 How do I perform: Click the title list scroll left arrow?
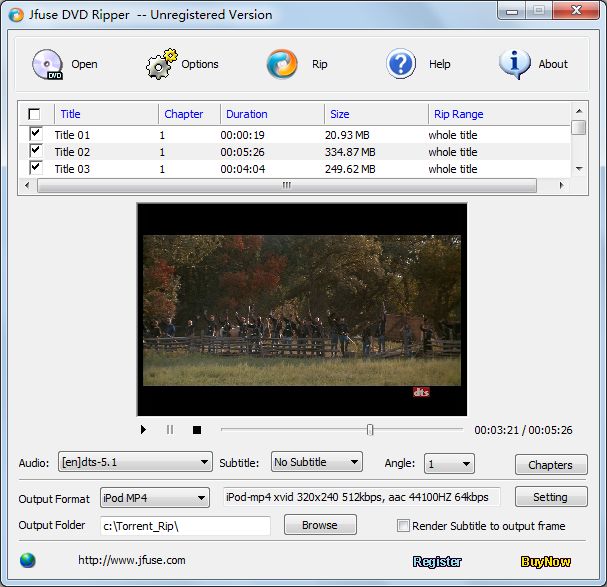point(27,185)
